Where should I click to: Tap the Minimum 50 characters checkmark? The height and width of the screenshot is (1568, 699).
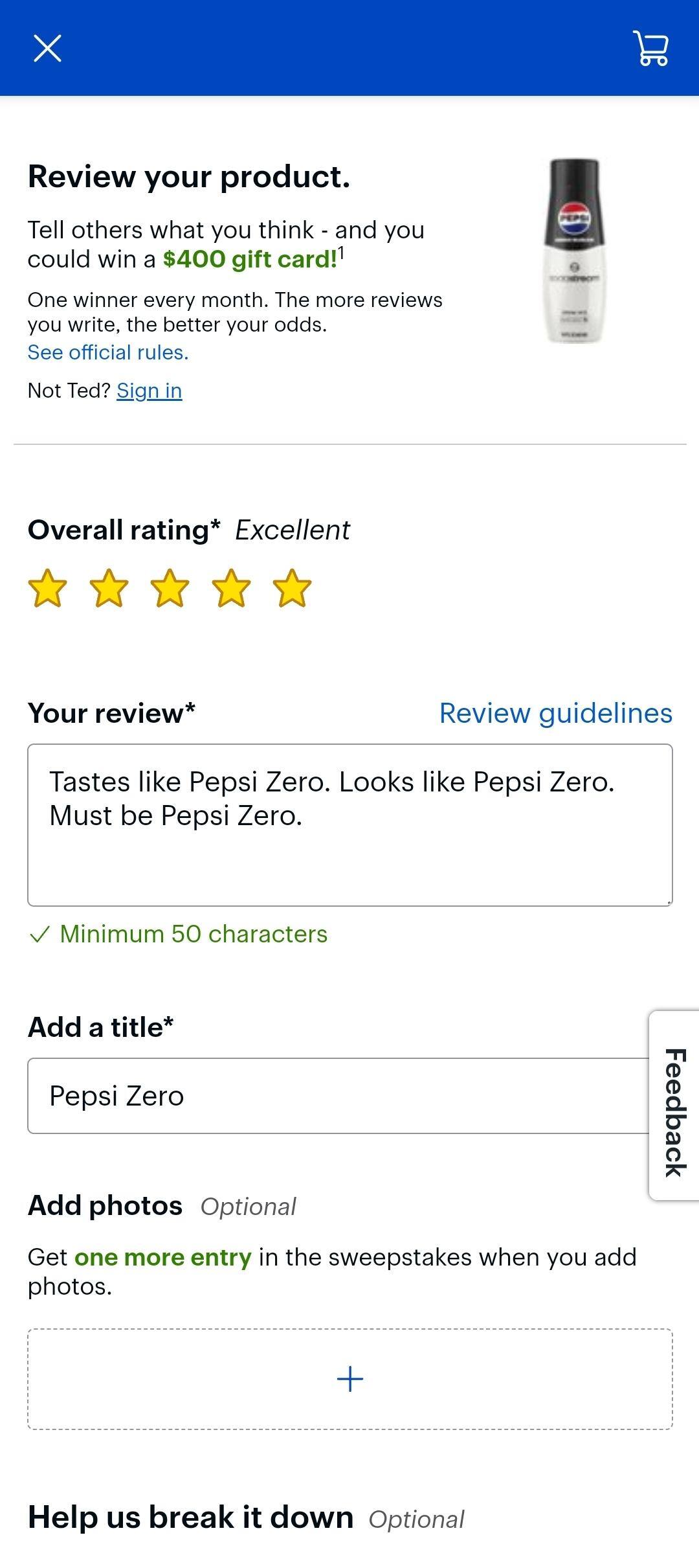tap(39, 934)
